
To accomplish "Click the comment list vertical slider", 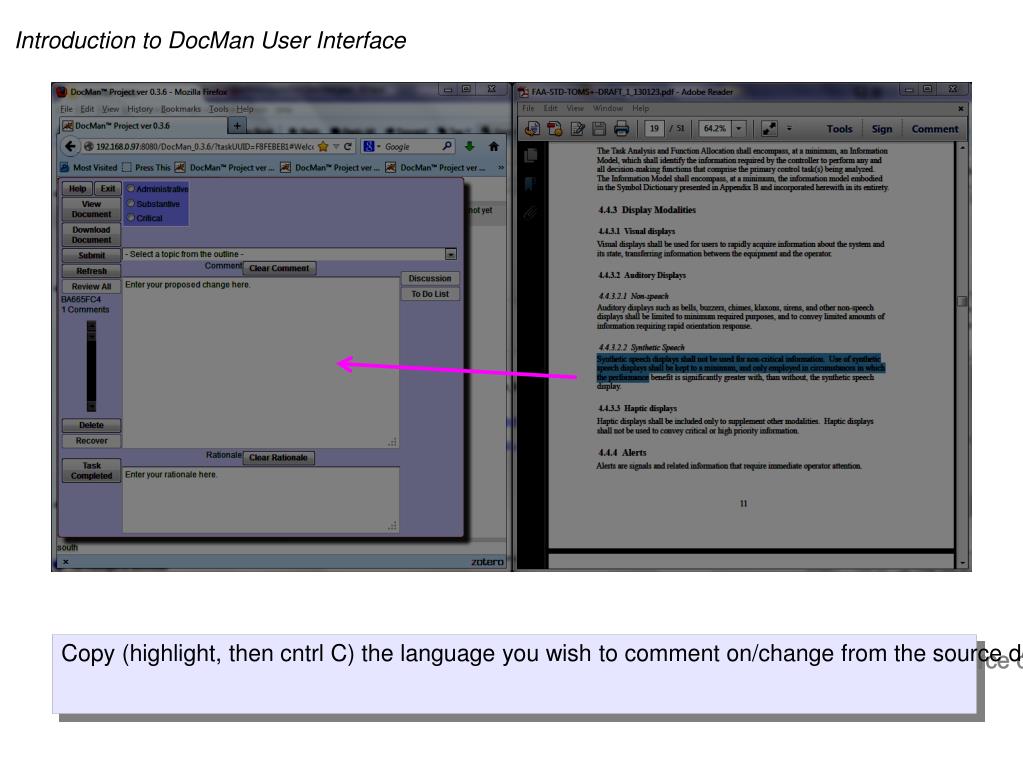I will tap(91, 366).
